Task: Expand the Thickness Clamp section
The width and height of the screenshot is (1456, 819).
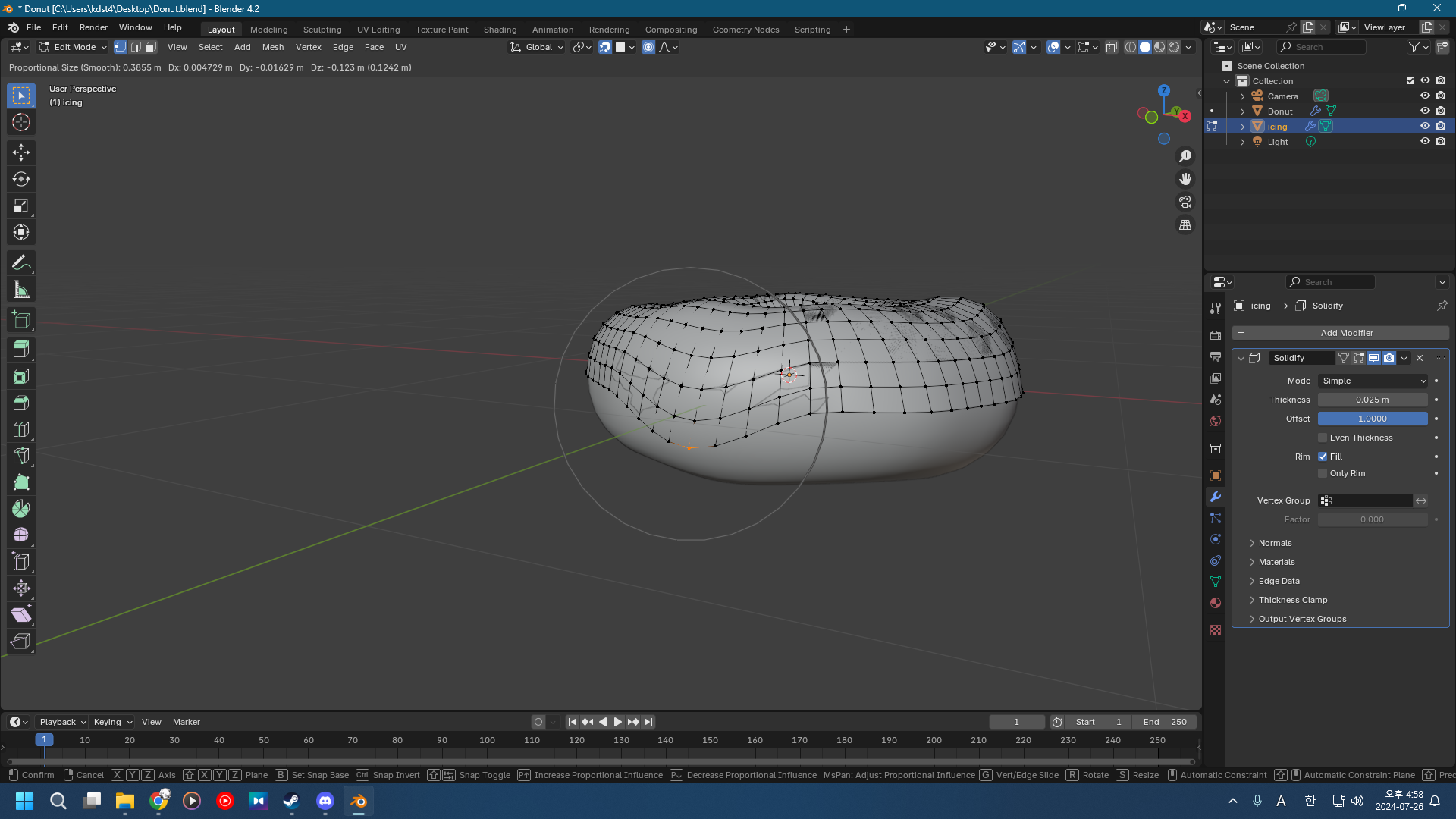Action: point(1292,600)
